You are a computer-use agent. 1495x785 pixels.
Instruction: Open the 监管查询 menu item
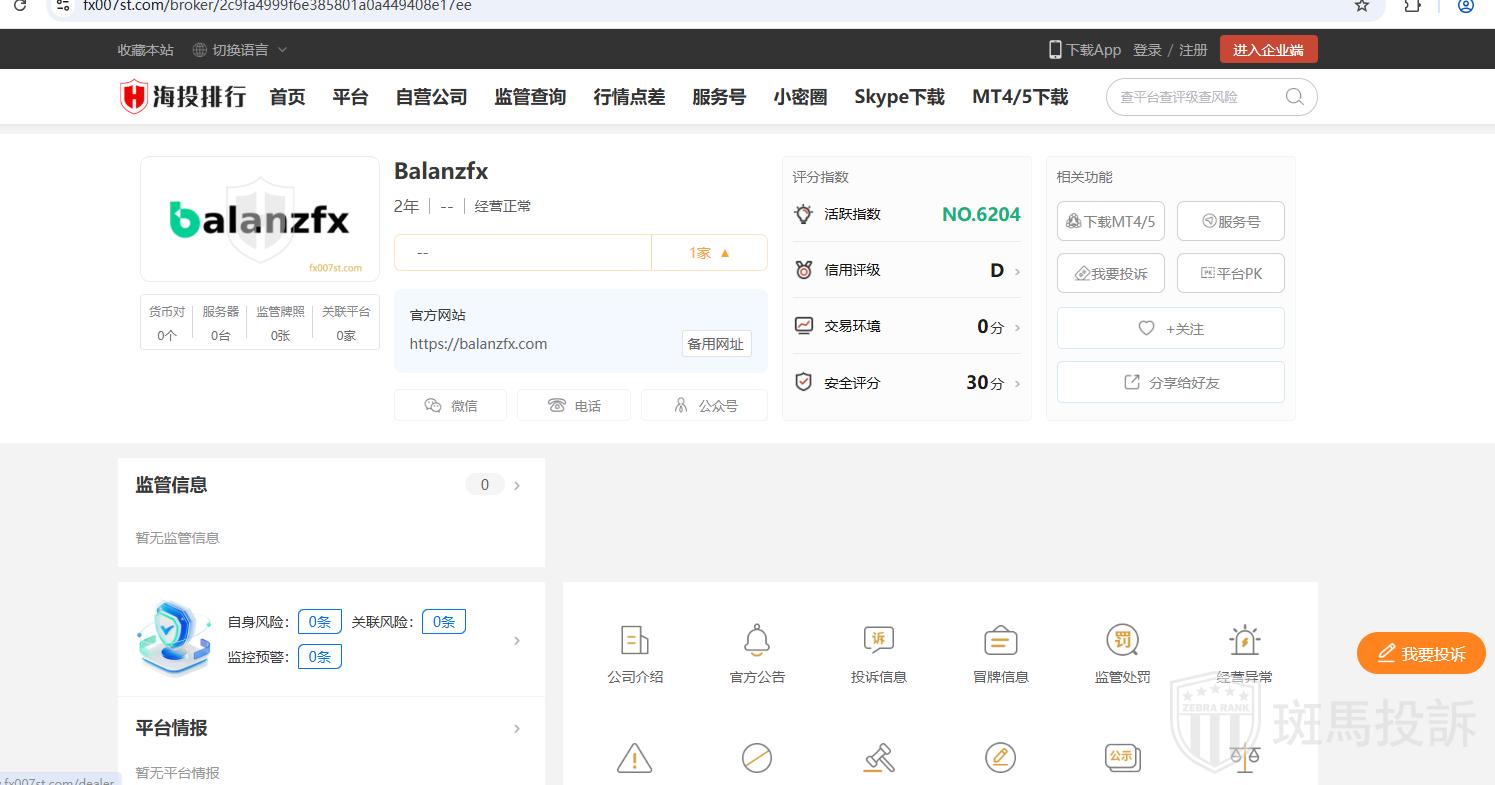point(530,97)
